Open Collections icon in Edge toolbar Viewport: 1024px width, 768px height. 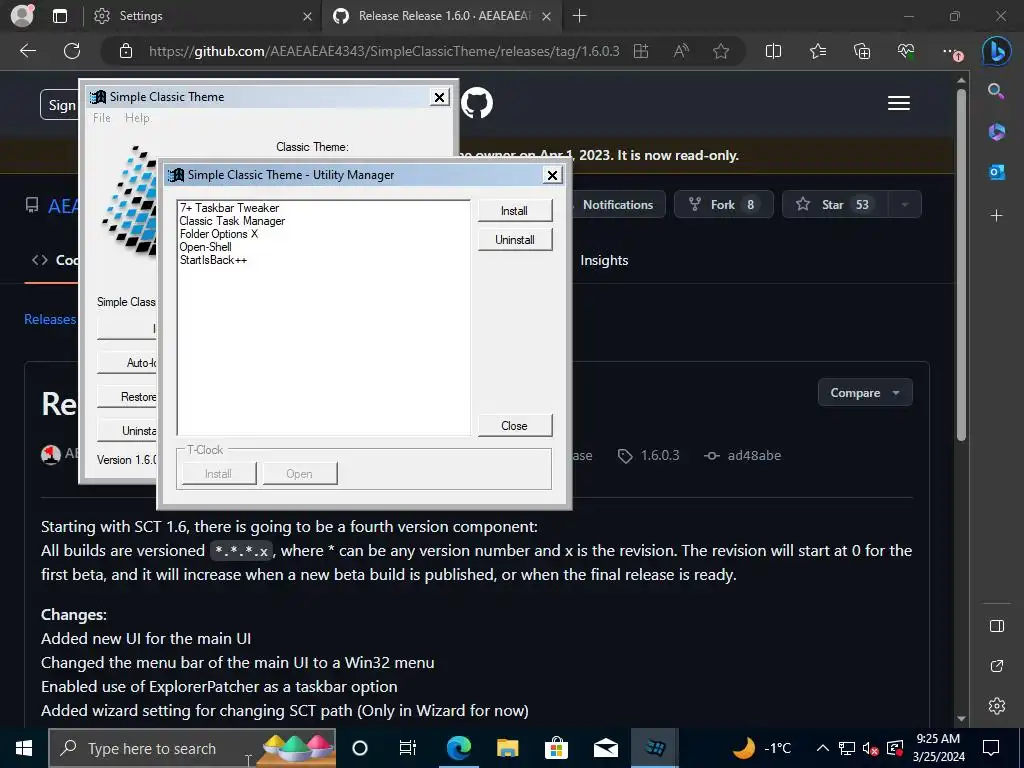(862, 51)
